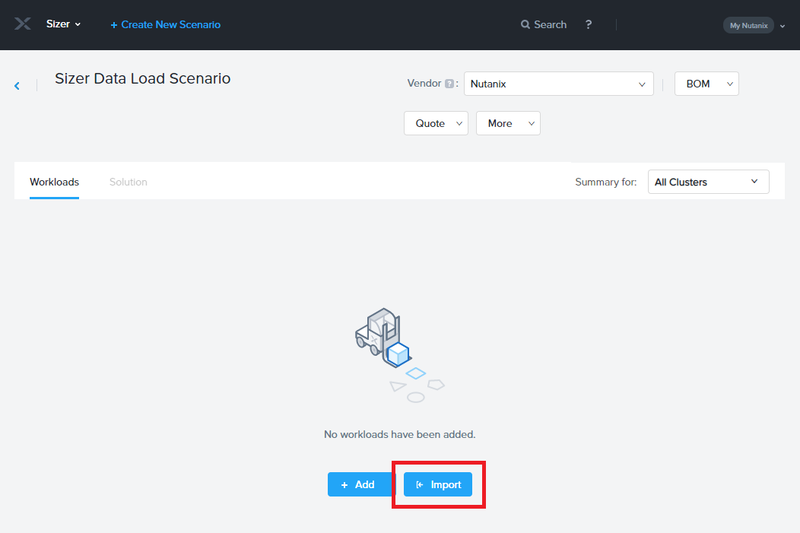
Task: Click Create New Scenario link
Action: pyautogui.click(x=165, y=24)
